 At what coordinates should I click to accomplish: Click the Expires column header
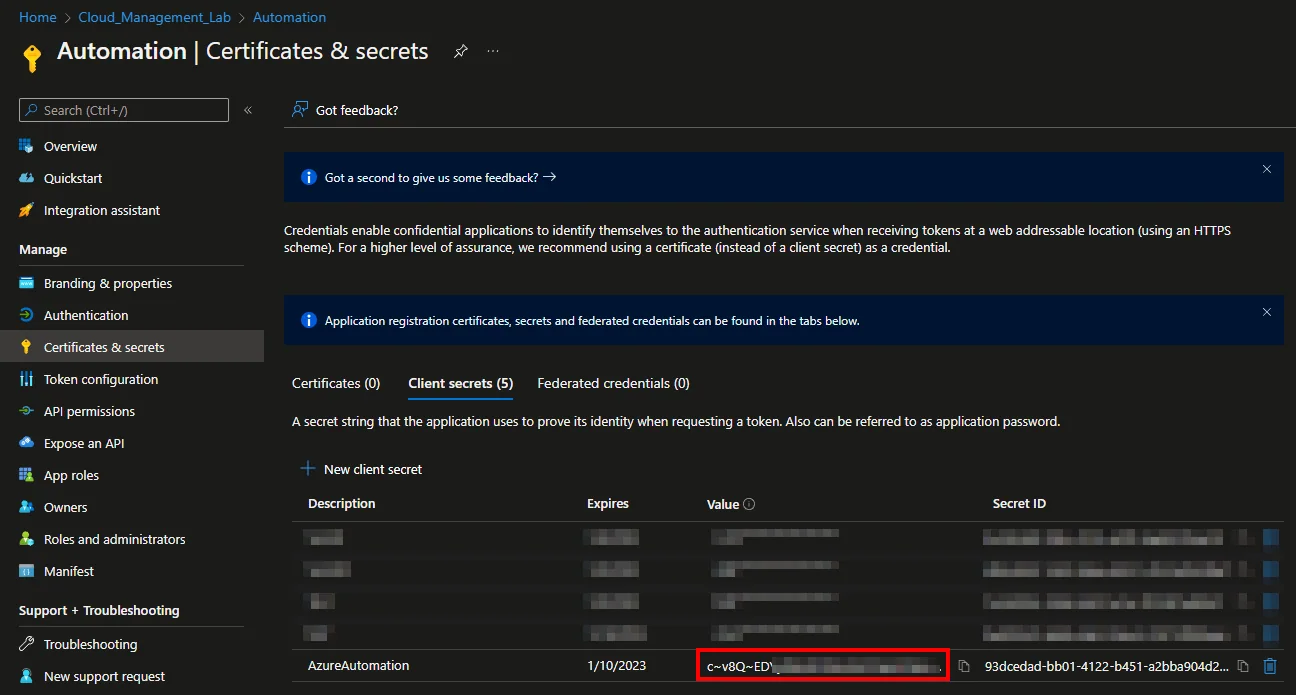point(608,504)
